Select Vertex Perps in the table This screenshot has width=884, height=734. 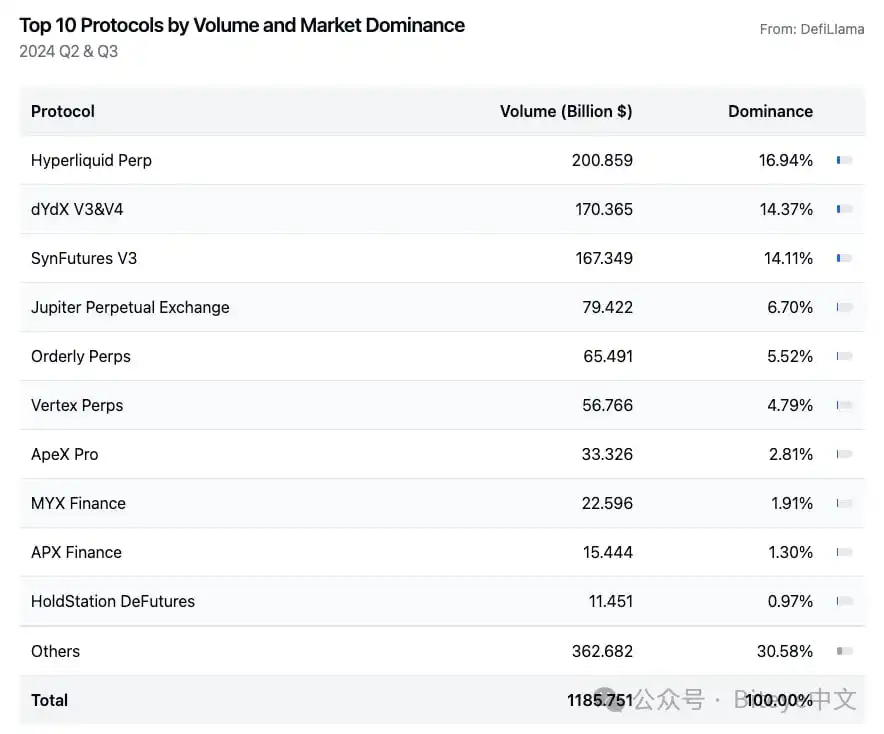tap(77, 405)
